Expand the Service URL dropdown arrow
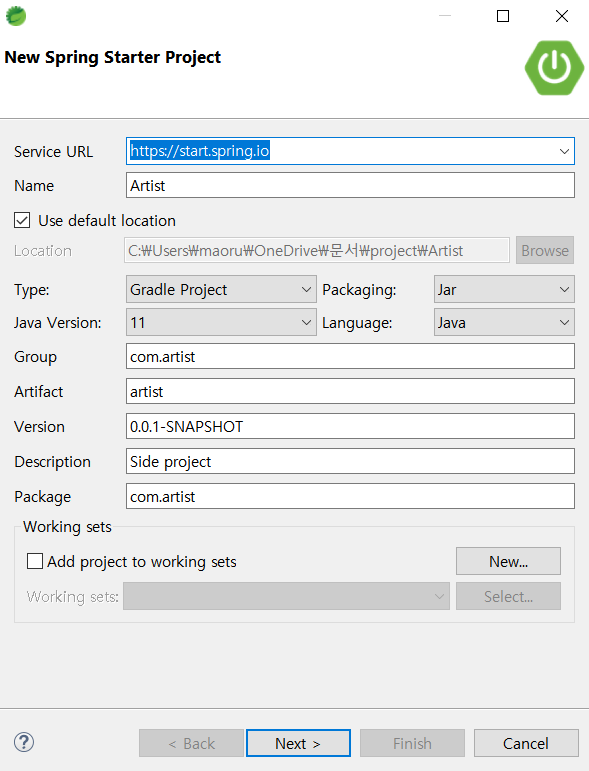 564,151
